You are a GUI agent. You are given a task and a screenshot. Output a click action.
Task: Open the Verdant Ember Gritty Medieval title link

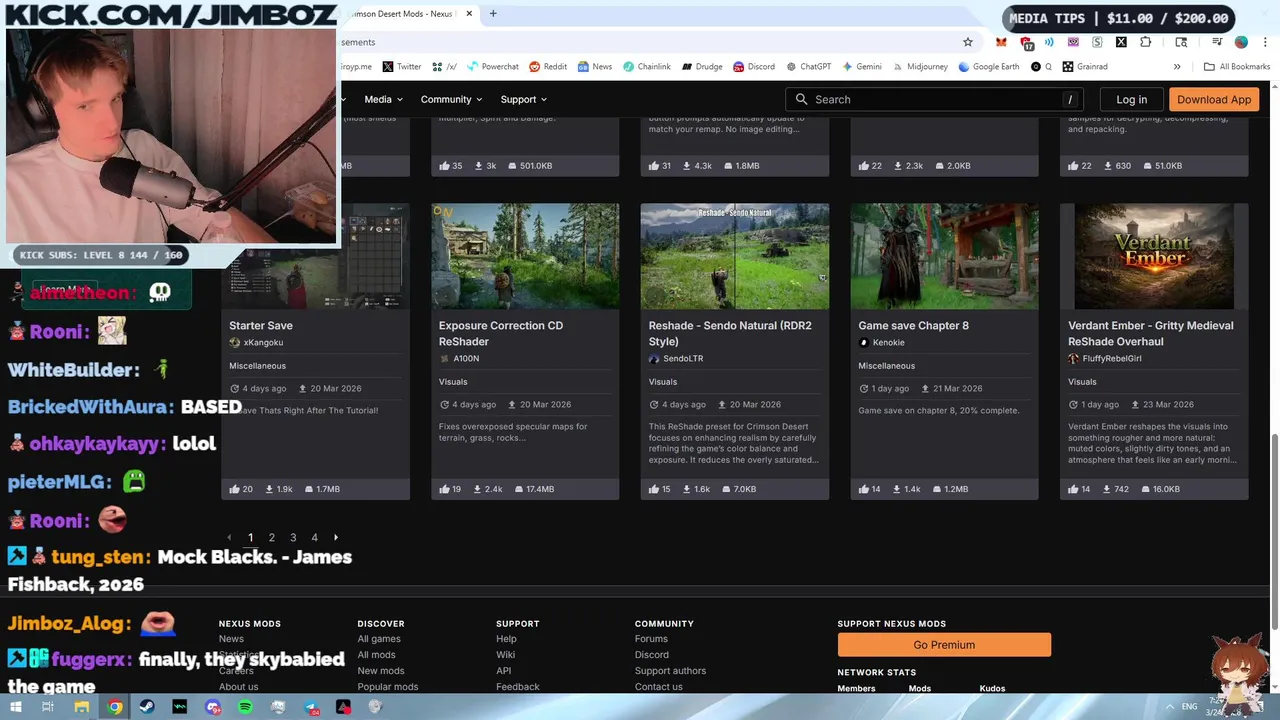click(1151, 333)
